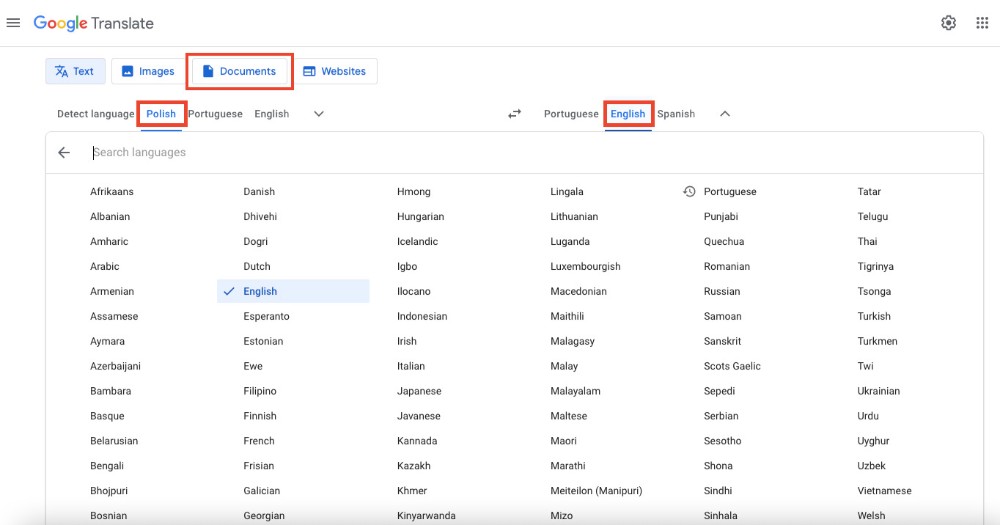Select English in target language bar
The height and width of the screenshot is (525, 1000).
click(x=628, y=114)
